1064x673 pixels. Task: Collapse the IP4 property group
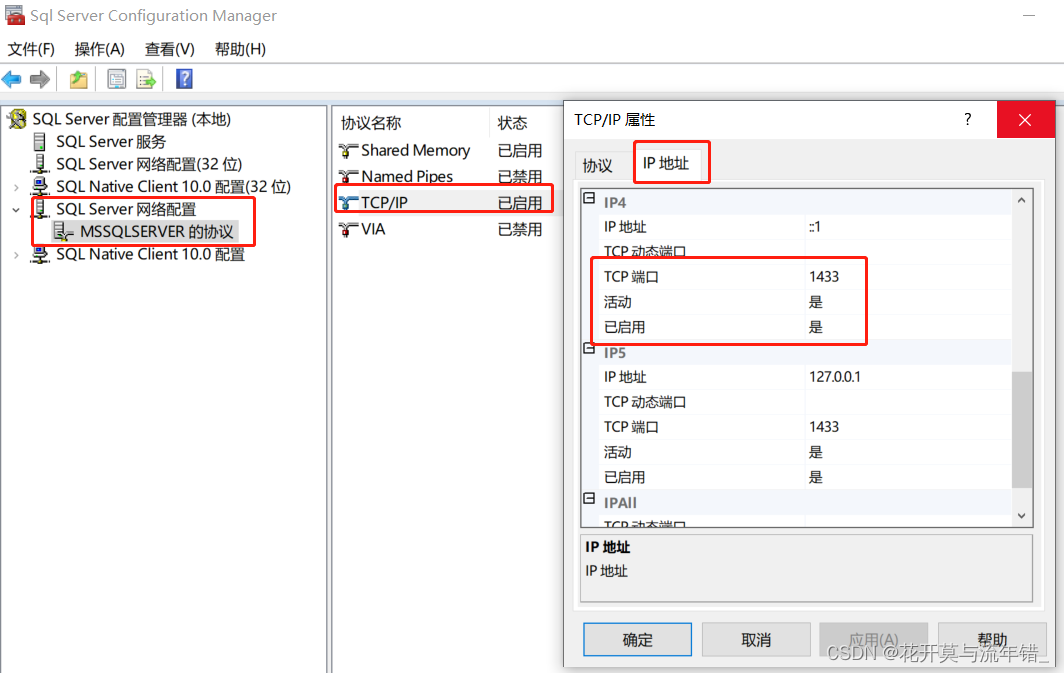click(590, 198)
